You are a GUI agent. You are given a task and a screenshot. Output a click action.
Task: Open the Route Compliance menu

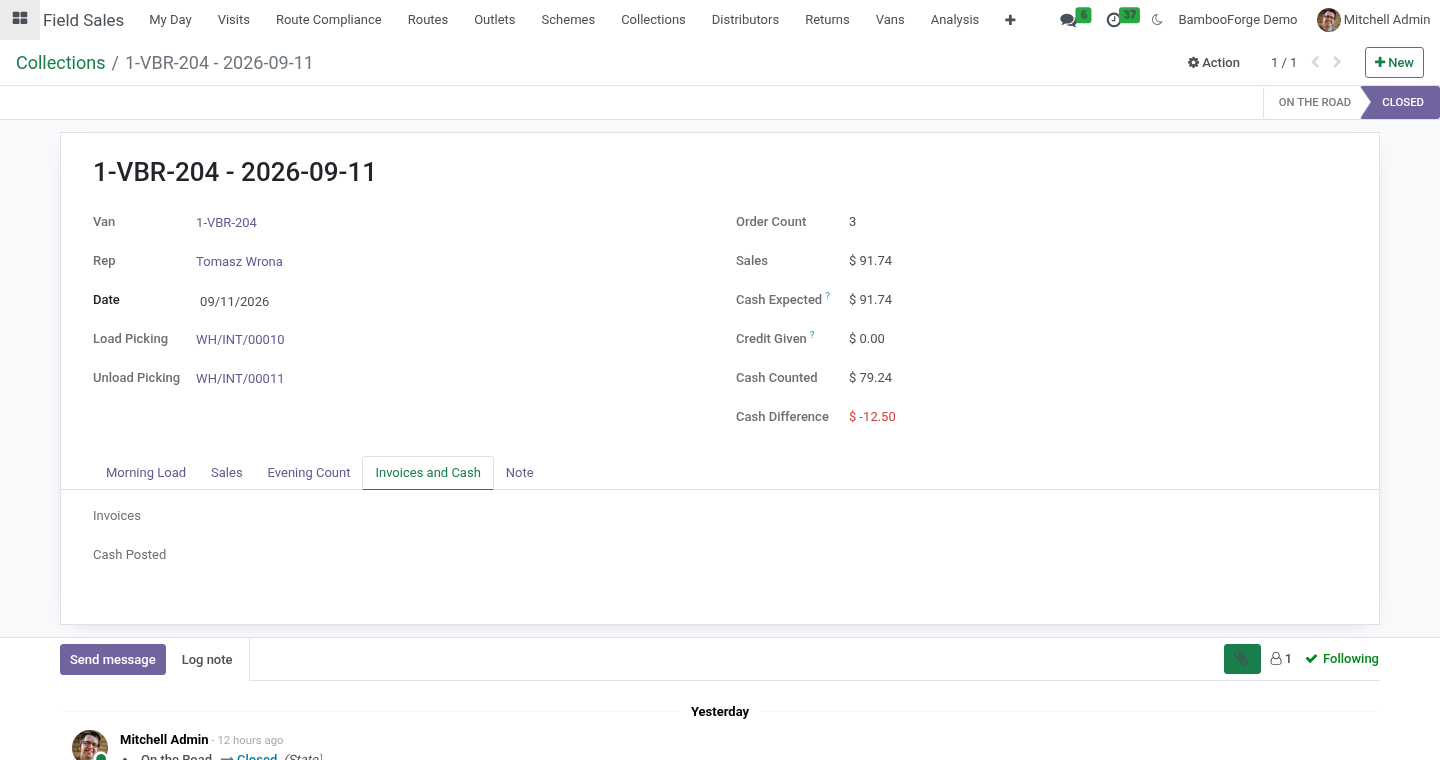click(329, 20)
